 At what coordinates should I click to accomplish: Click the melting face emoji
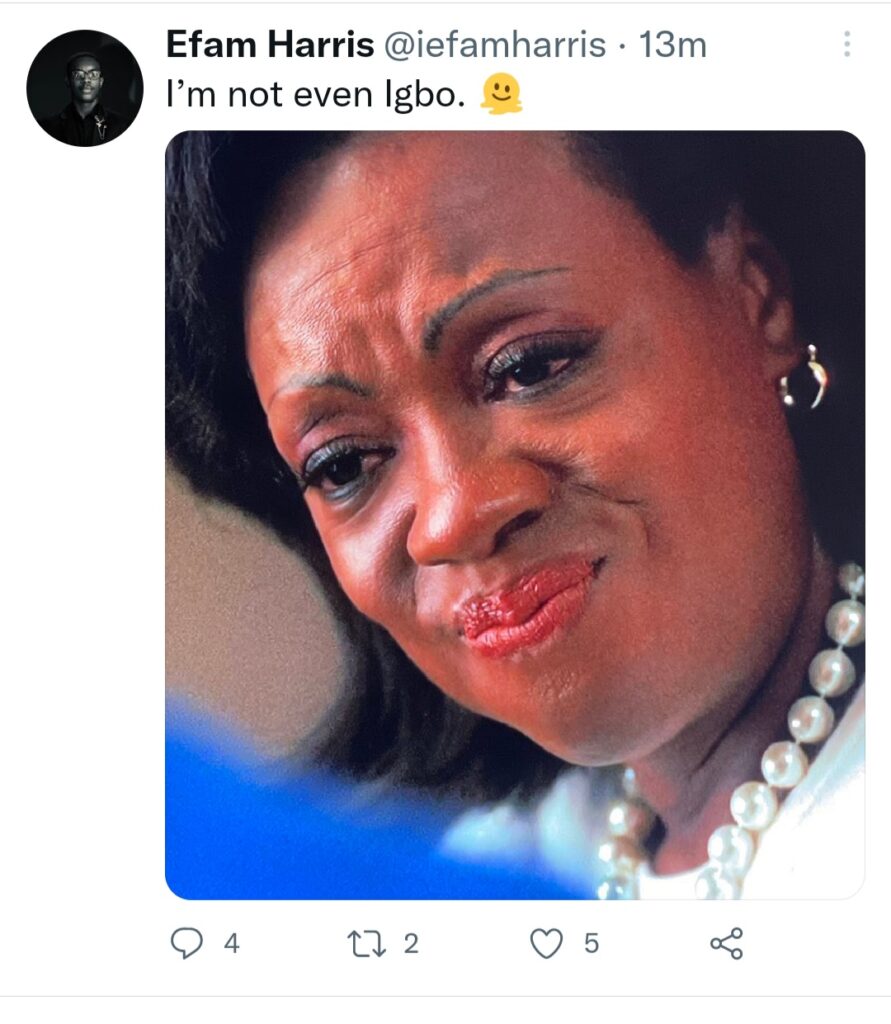pyautogui.click(x=502, y=94)
